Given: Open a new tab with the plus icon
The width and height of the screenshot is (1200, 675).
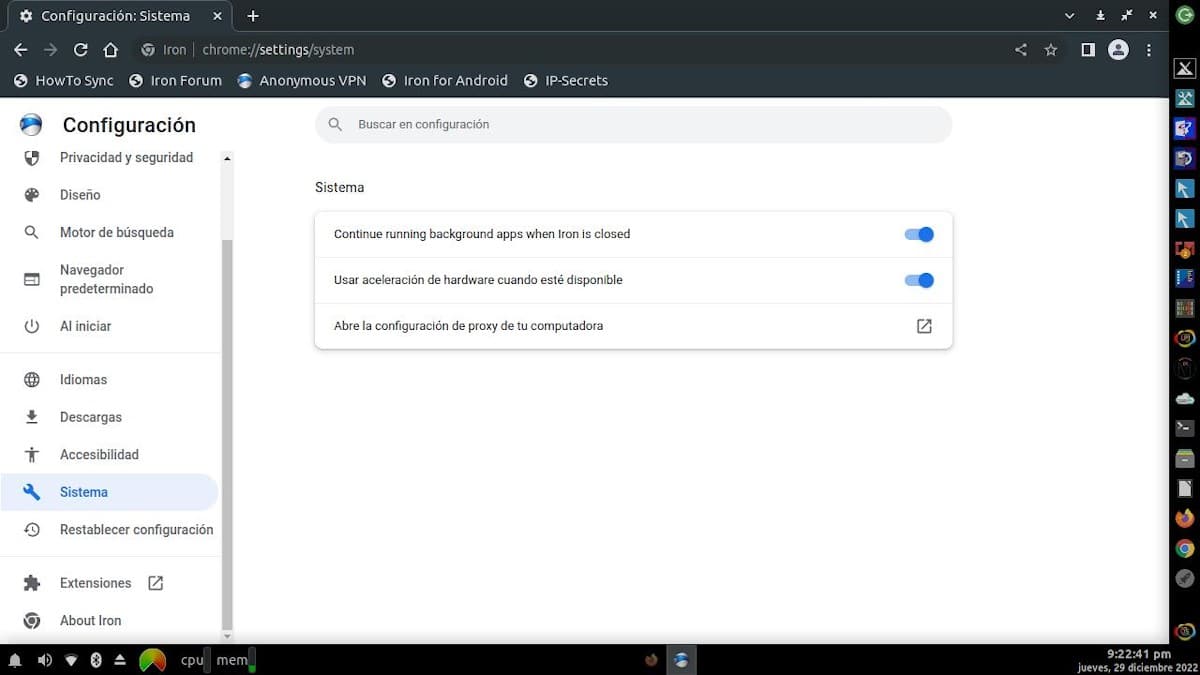Looking at the screenshot, I should tap(252, 16).
